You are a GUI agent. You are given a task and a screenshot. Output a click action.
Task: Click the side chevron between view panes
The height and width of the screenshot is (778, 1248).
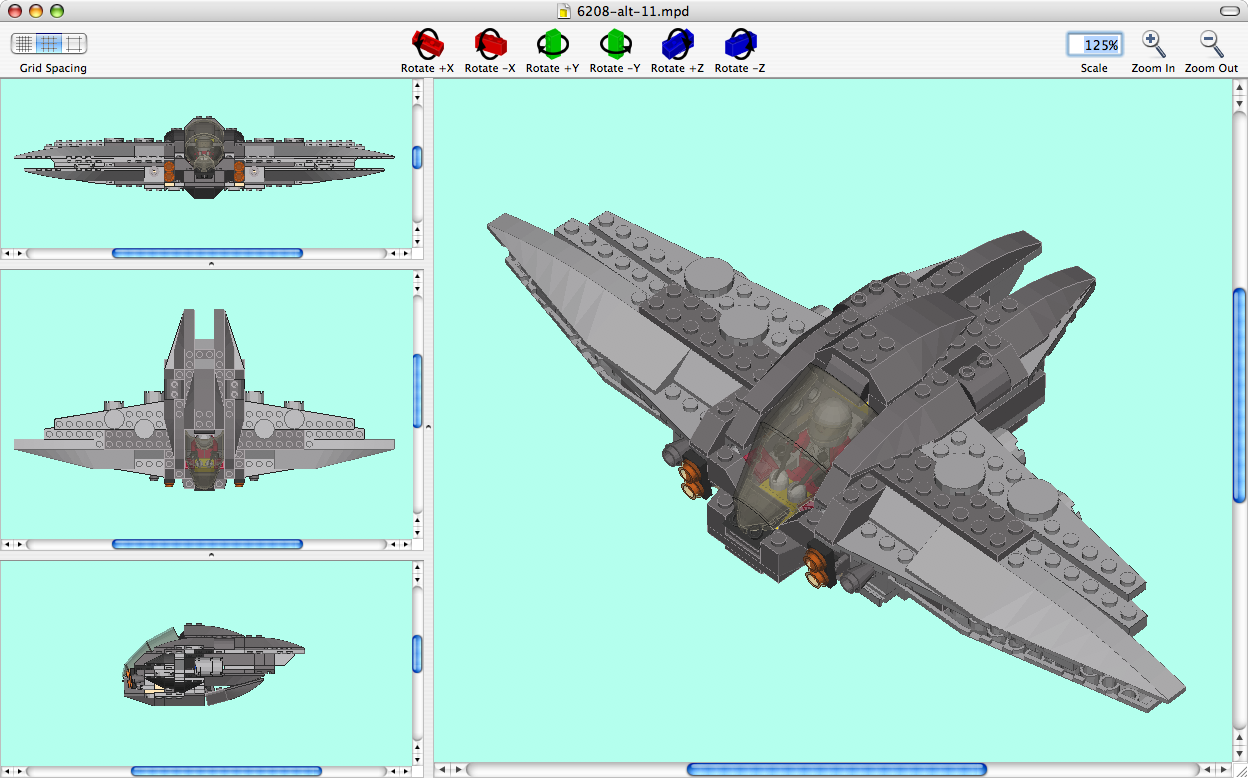tap(427, 425)
